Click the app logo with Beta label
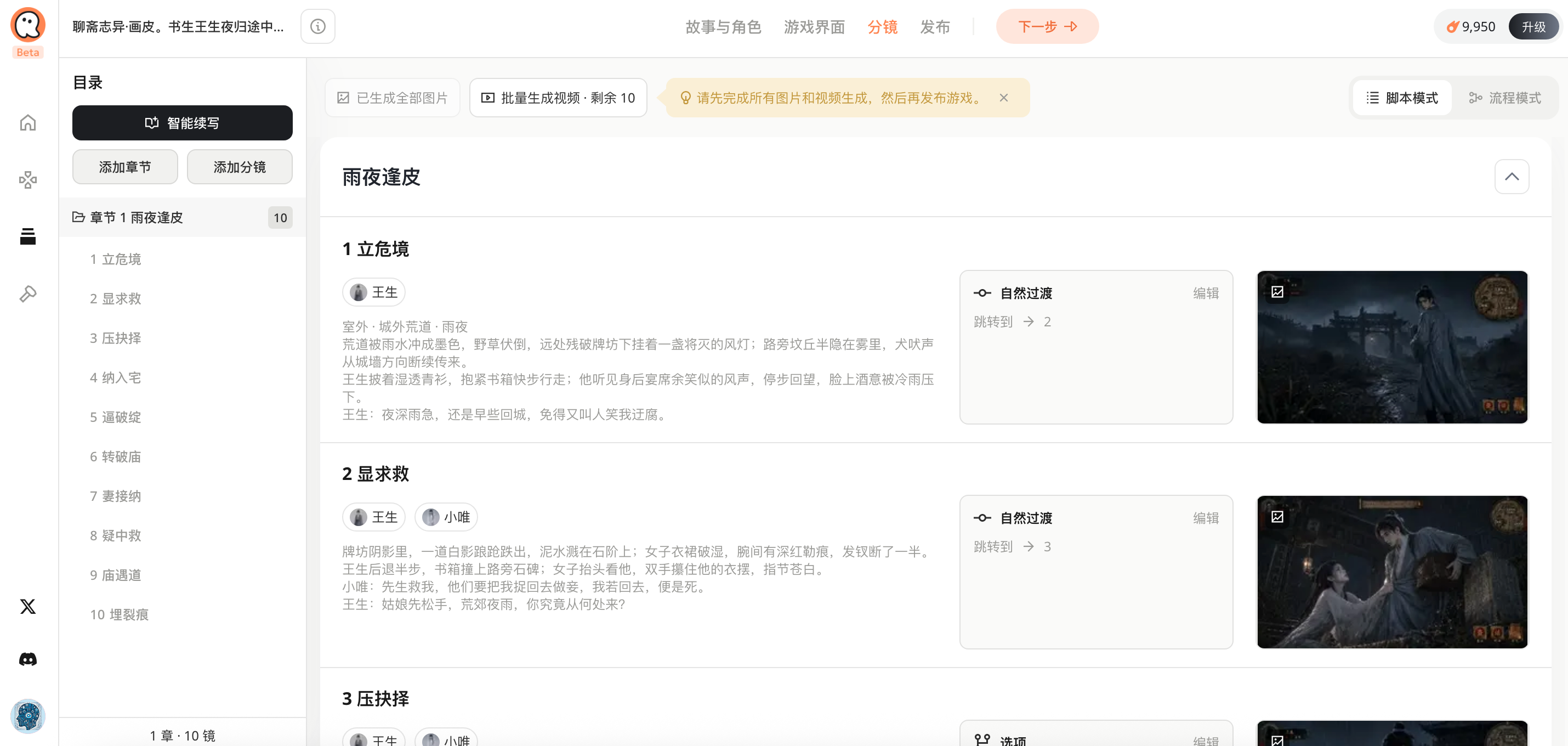This screenshot has height=746, width=1568. 28,33
